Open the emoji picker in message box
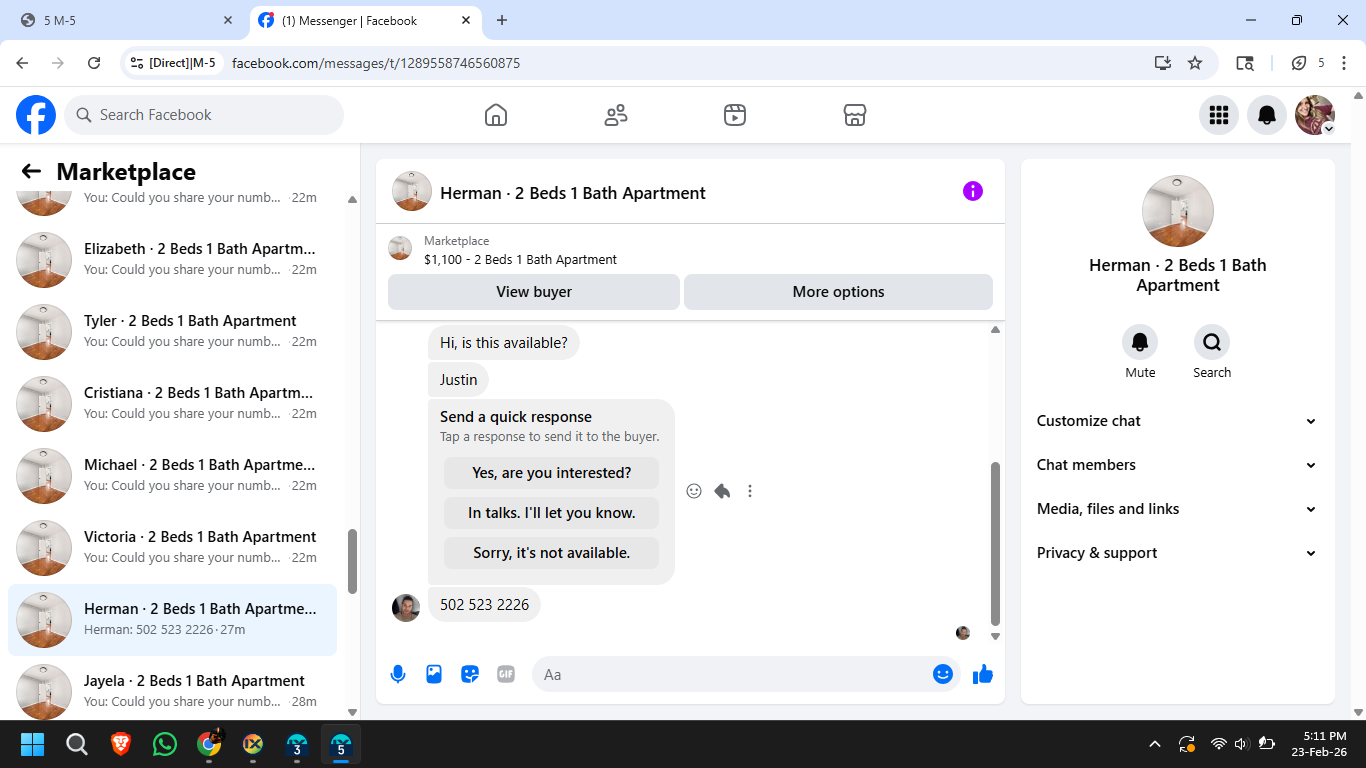 tap(943, 674)
